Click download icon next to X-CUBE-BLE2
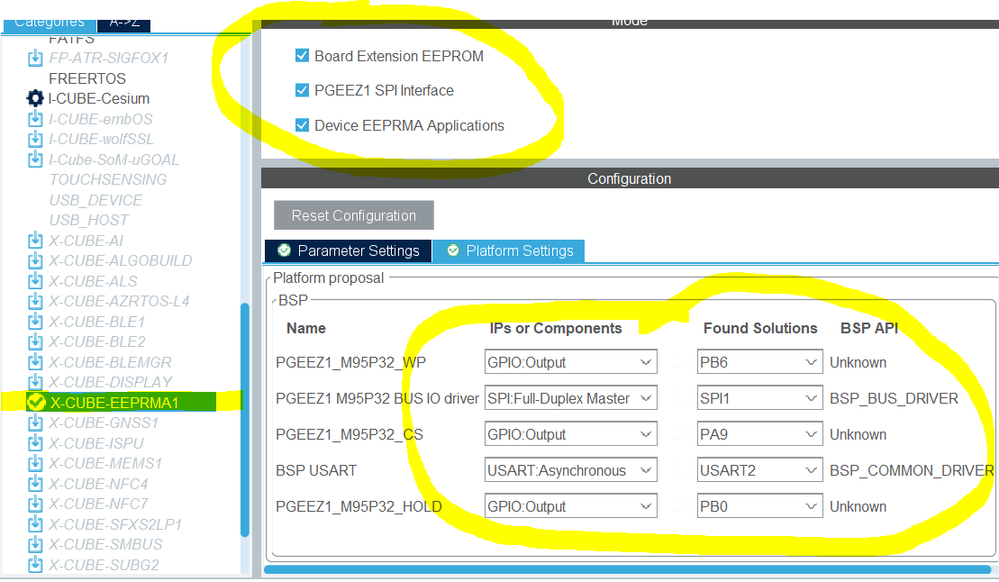The width and height of the screenshot is (999, 582). tap(35, 342)
